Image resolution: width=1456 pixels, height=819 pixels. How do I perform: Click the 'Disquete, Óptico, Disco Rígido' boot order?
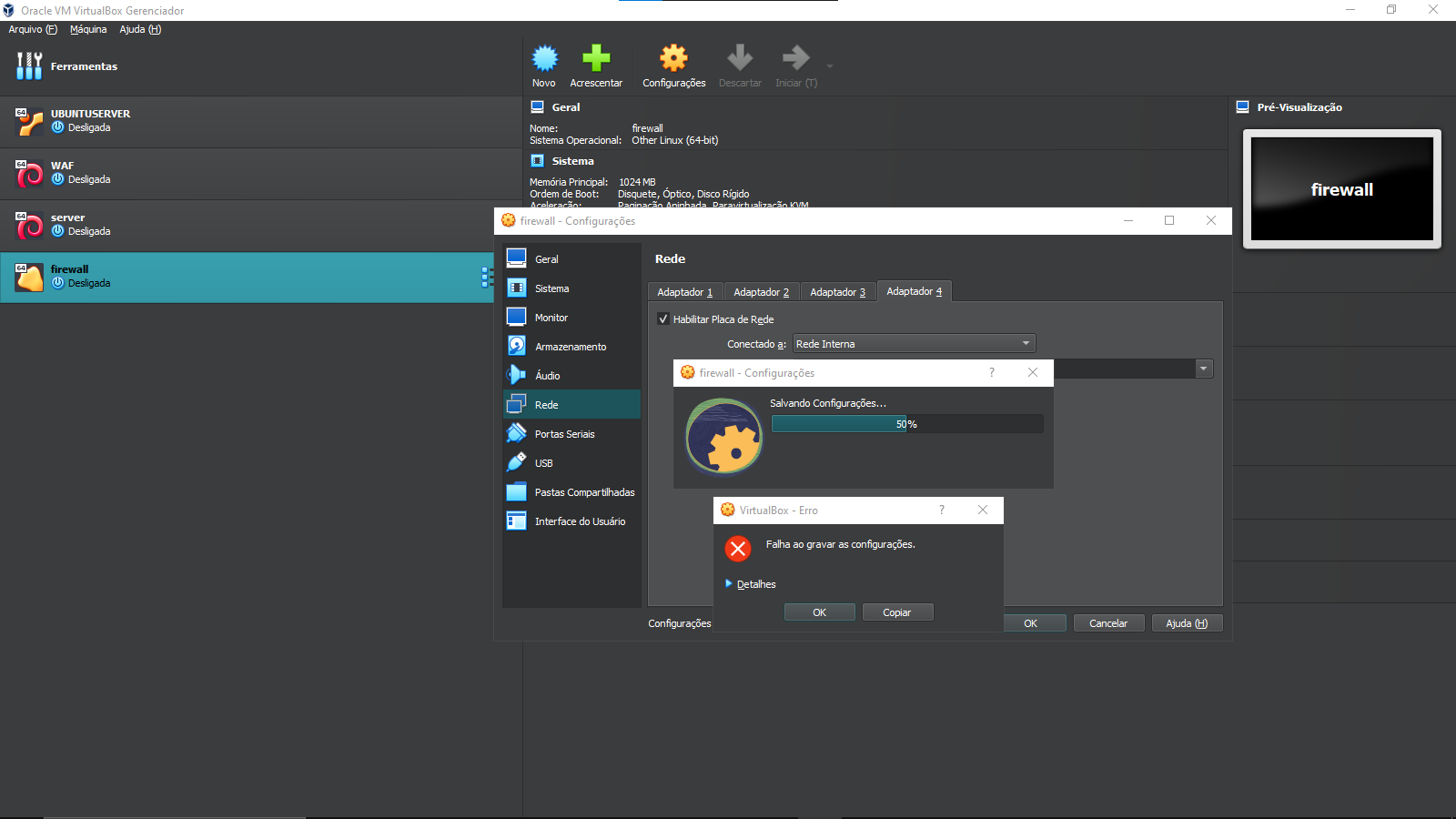pos(683,194)
